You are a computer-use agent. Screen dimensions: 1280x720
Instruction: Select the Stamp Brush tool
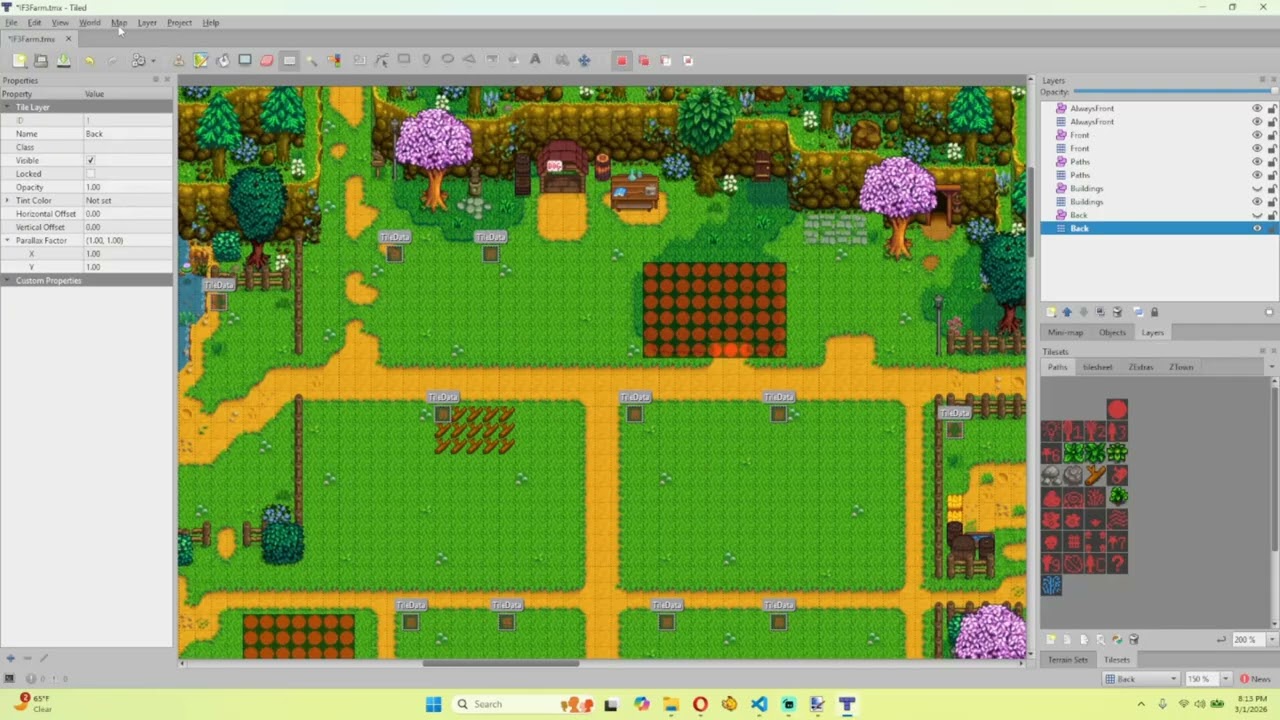178,60
